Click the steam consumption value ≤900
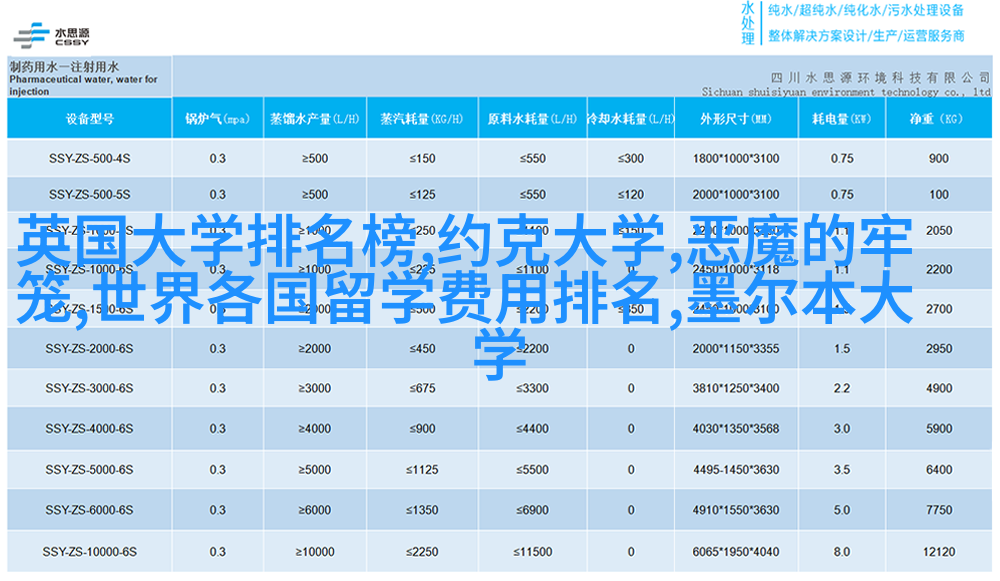Screen dimensions: 1000x581 (422, 429)
